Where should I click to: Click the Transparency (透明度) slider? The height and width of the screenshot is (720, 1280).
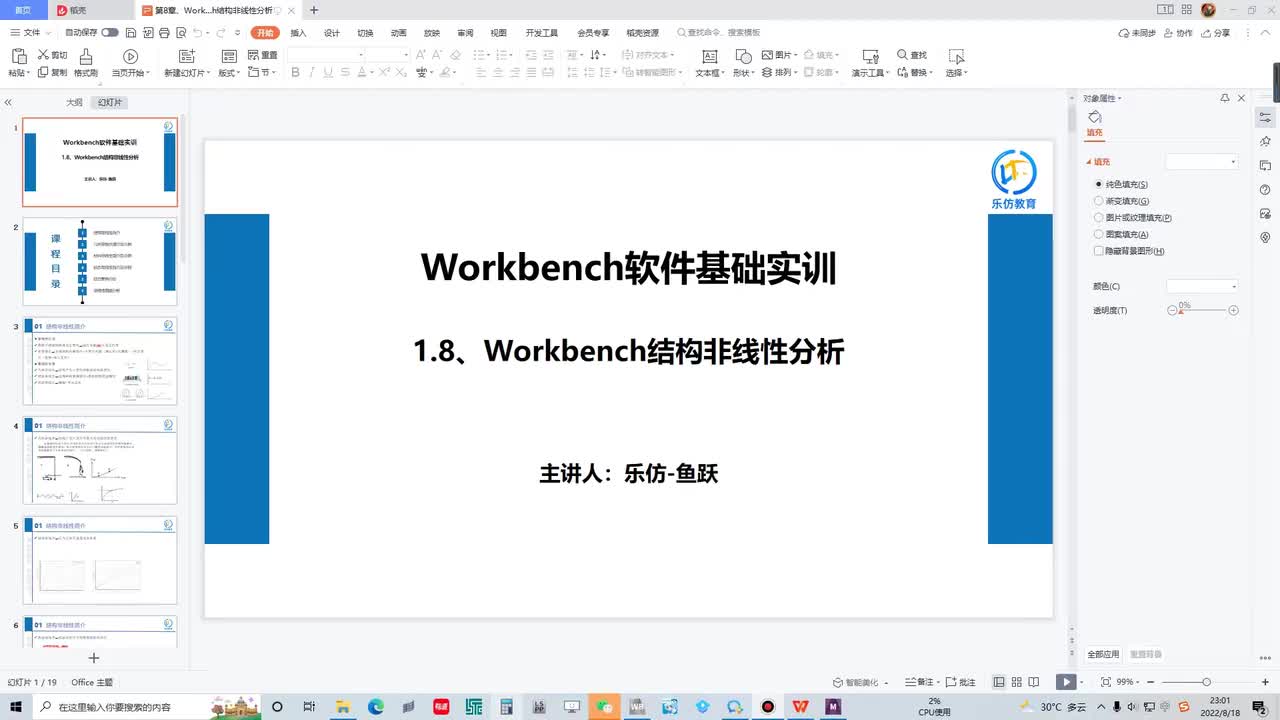click(x=1205, y=311)
